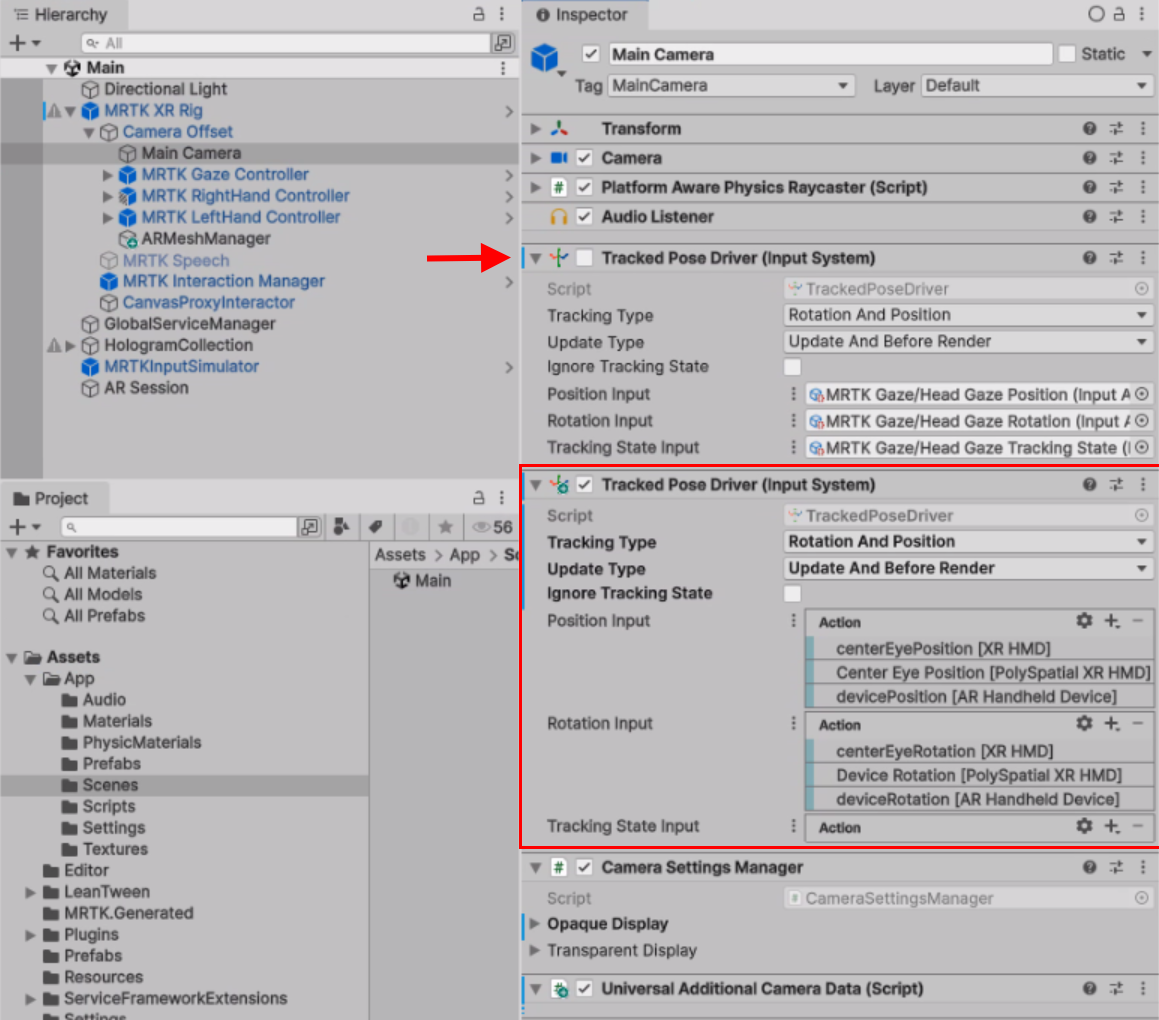Toggle the Static checkbox
The width and height of the screenshot is (1159, 1020).
[x=1067, y=54]
